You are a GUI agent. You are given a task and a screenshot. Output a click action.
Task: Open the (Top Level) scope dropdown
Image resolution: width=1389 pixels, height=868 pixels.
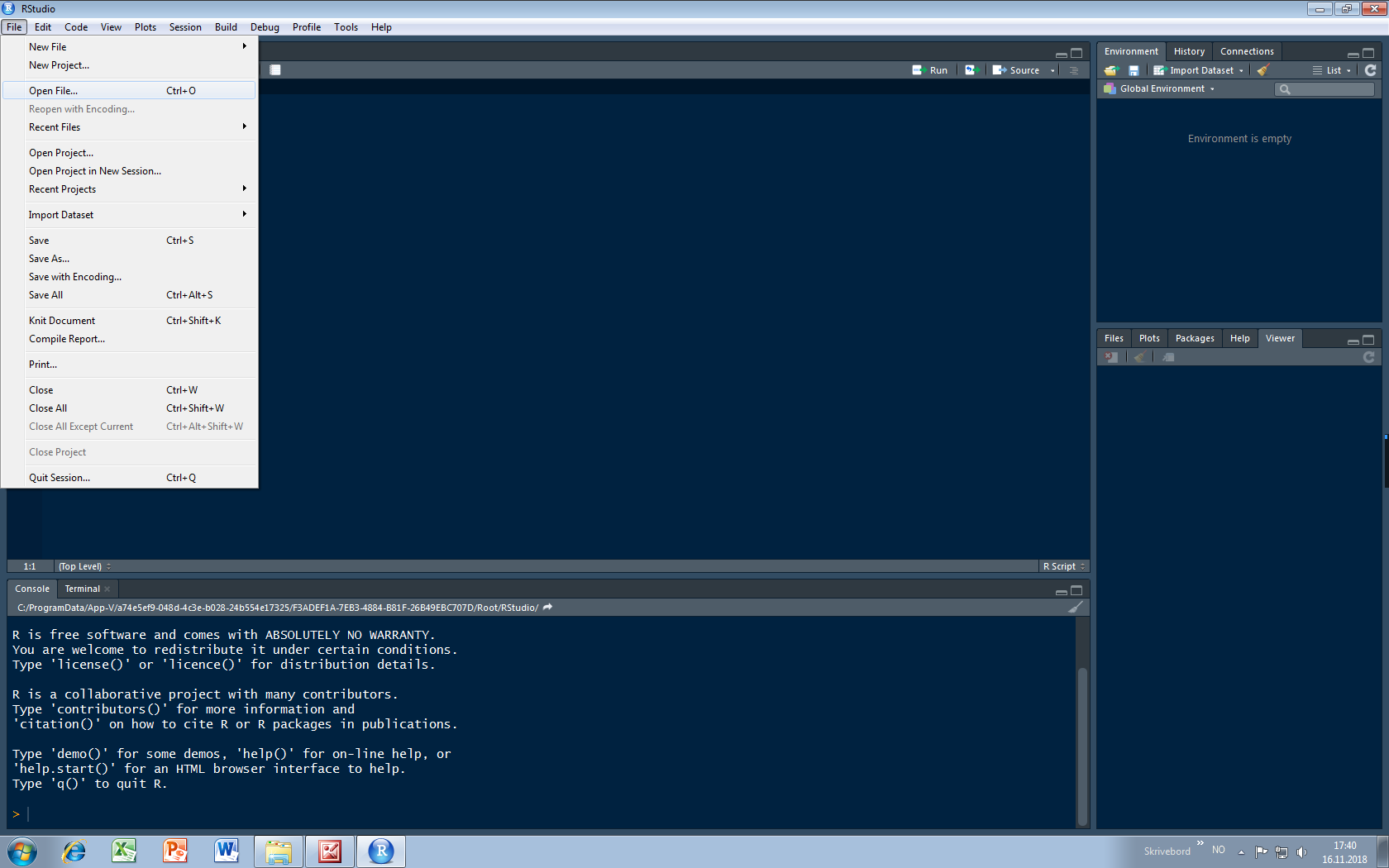point(84,566)
